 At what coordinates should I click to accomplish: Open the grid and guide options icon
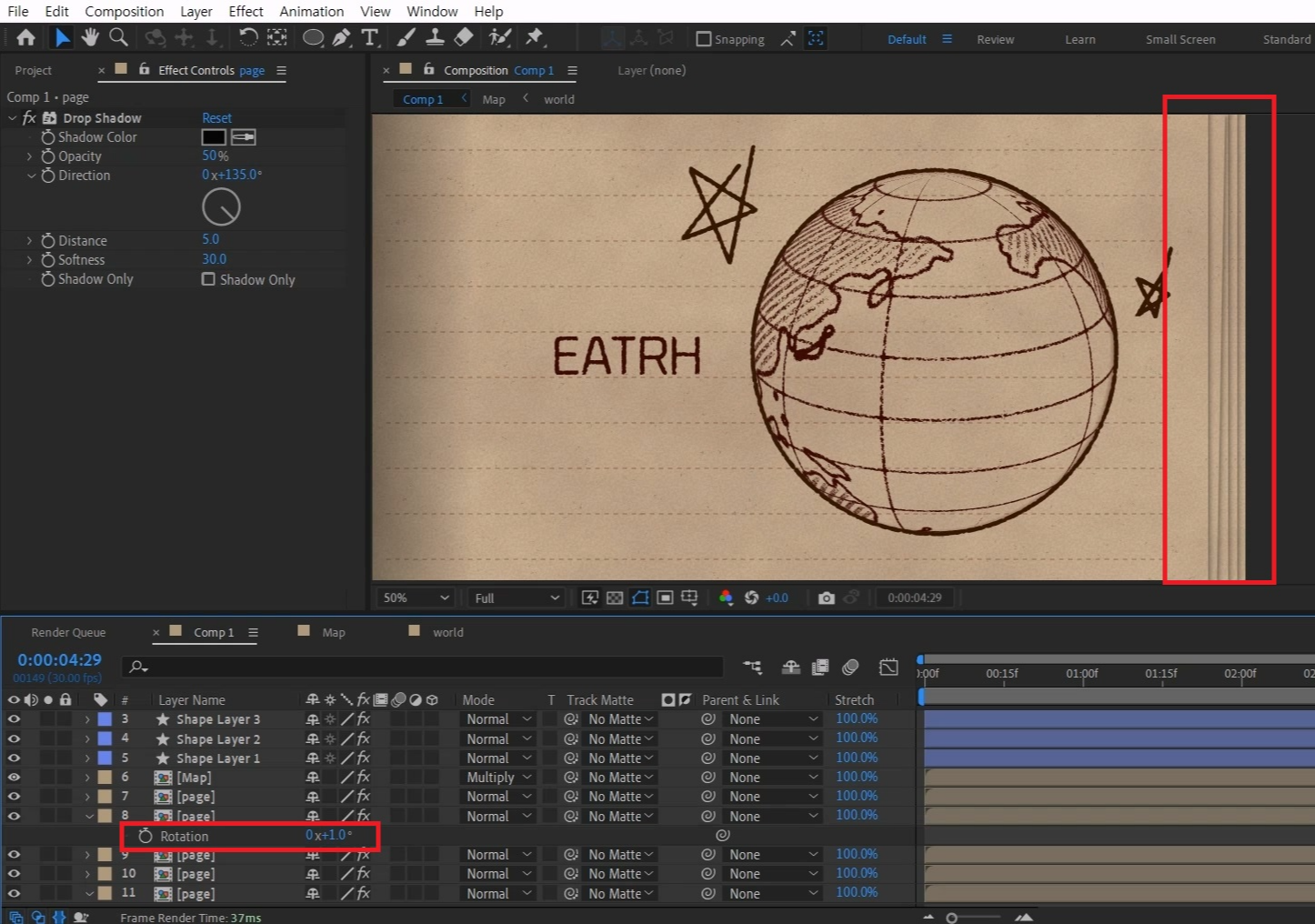[x=689, y=598]
